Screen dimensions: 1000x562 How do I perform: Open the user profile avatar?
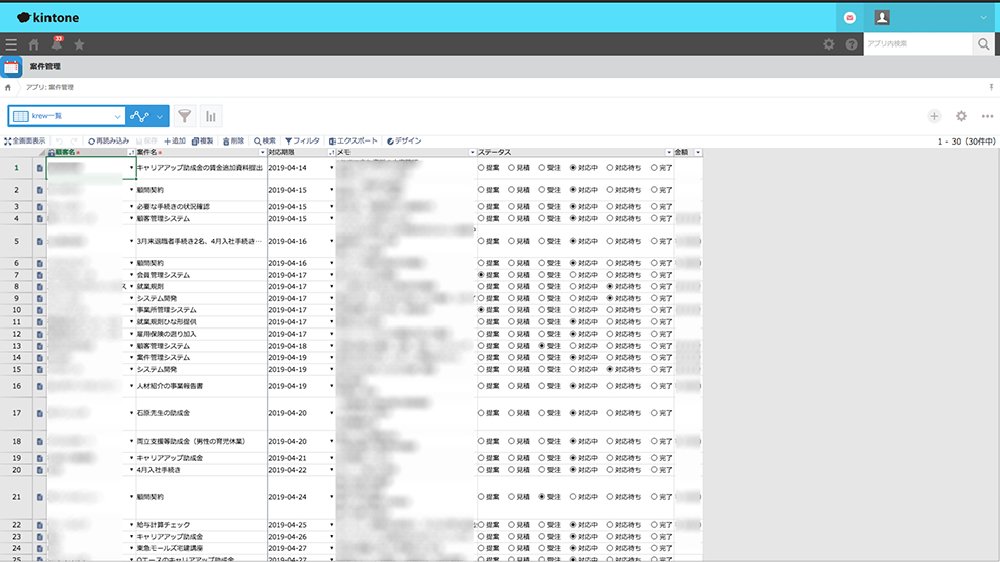pos(882,17)
